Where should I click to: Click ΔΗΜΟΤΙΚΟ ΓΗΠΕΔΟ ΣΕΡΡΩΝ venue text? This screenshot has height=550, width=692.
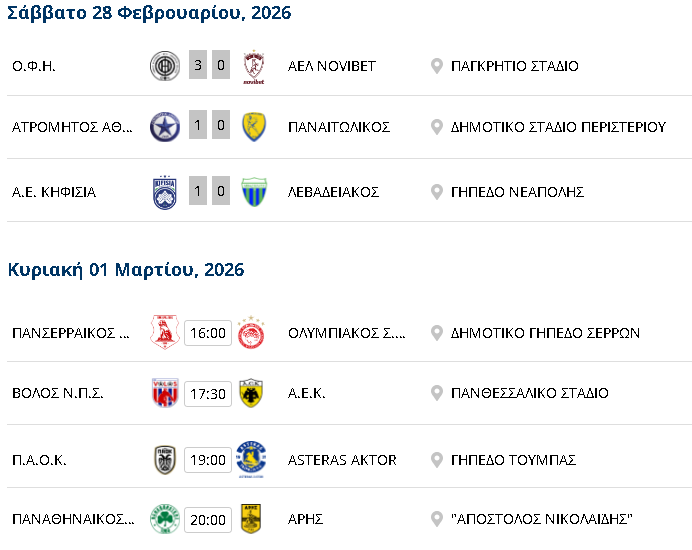[x=545, y=333]
